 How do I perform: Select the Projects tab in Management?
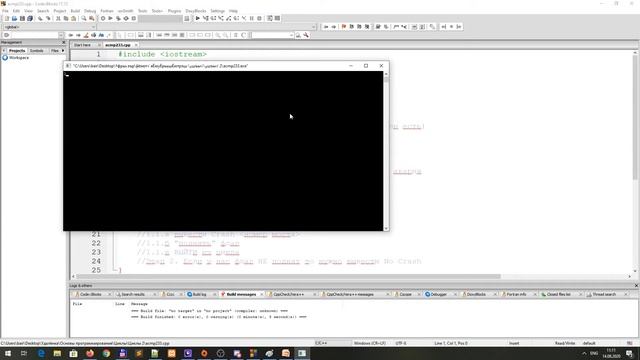pyautogui.click(x=17, y=51)
